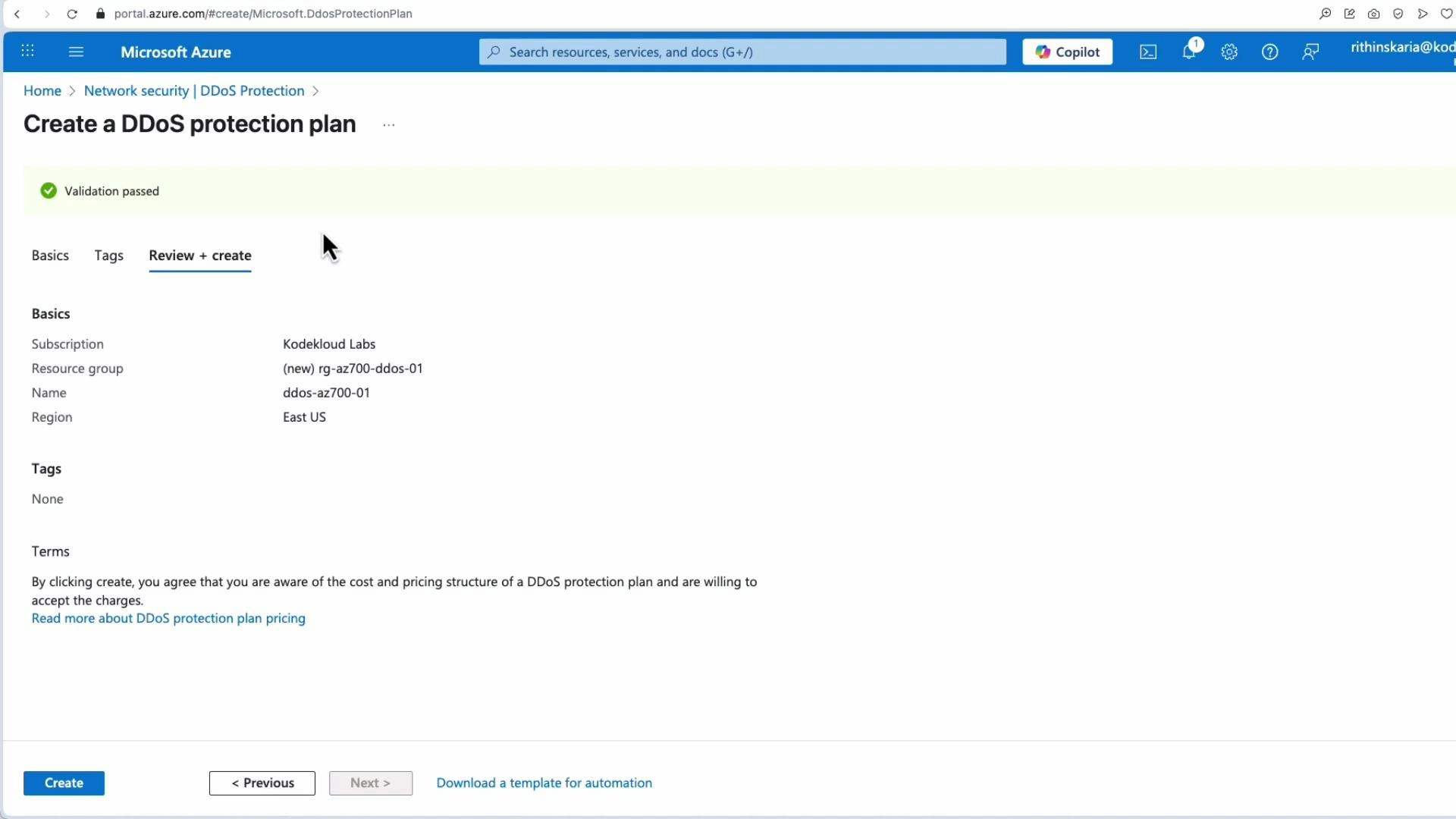Launch Copilot from the top bar

click(x=1066, y=52)
